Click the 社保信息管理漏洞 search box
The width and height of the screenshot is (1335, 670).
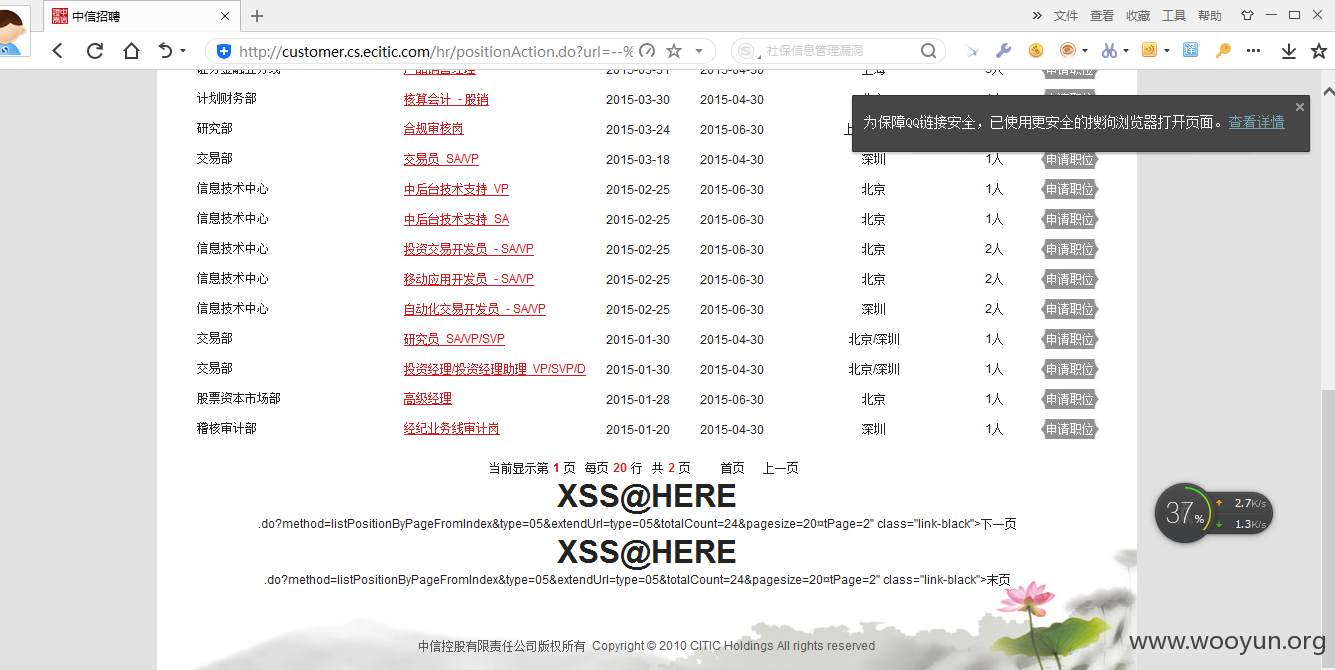tap(838, 51)
